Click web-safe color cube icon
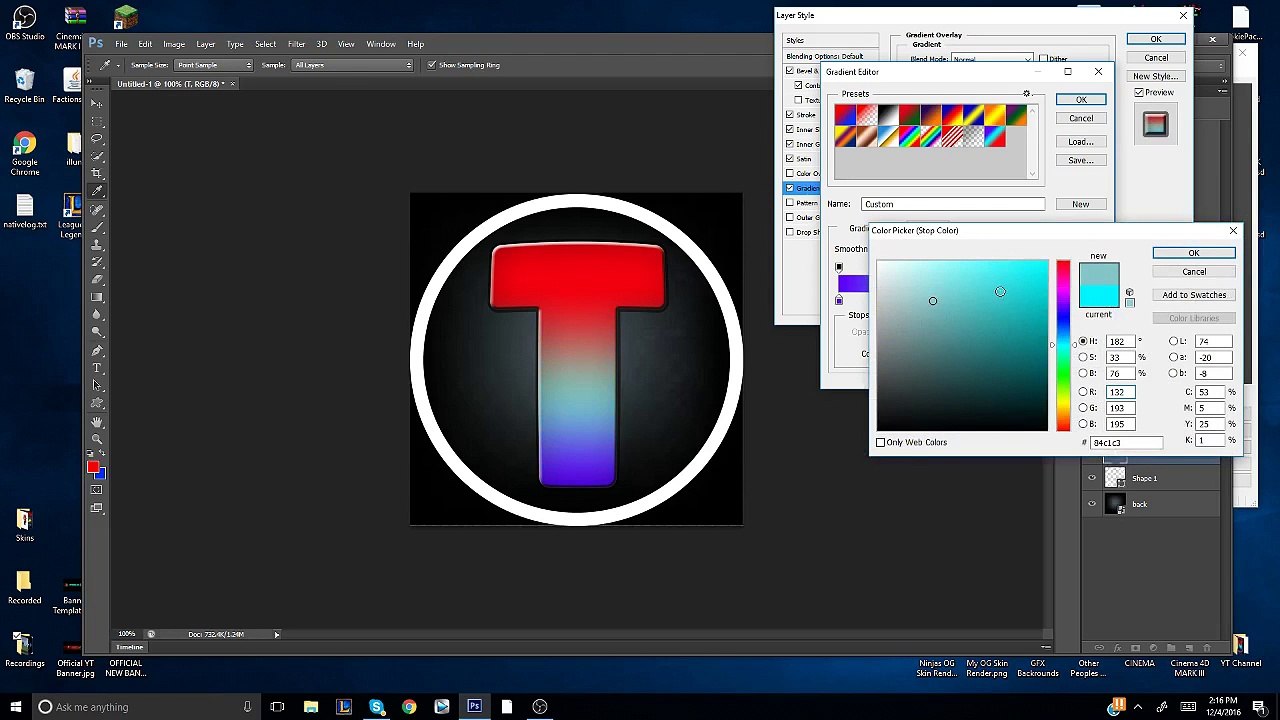Image resolution: width=1280 pixels, height=720 pixels. coord(1130,292)
